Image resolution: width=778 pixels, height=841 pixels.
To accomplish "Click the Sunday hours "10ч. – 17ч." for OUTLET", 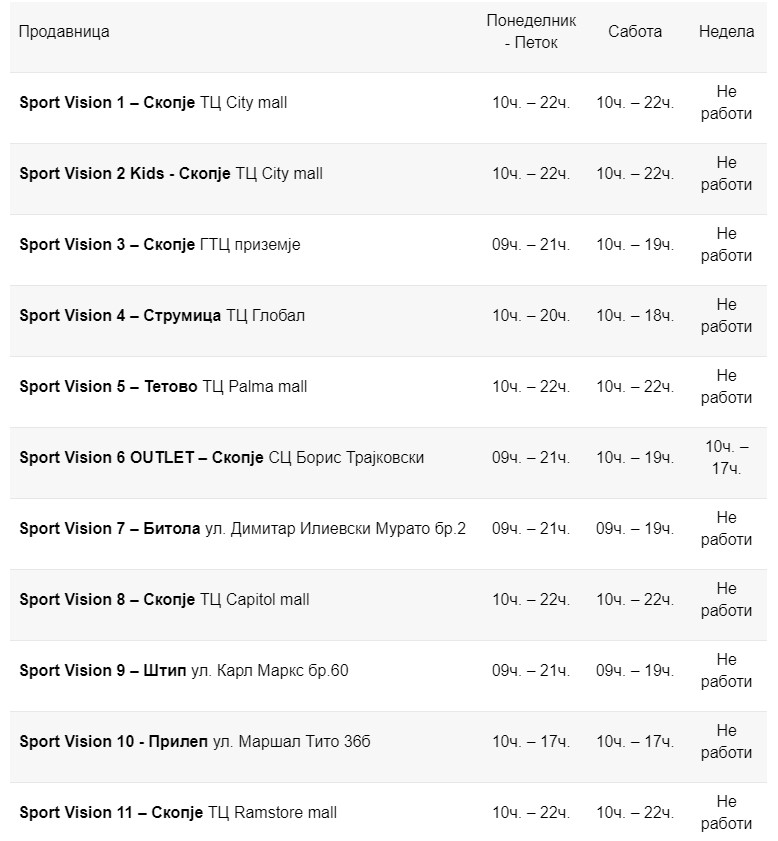I will (x=726, y=457).
